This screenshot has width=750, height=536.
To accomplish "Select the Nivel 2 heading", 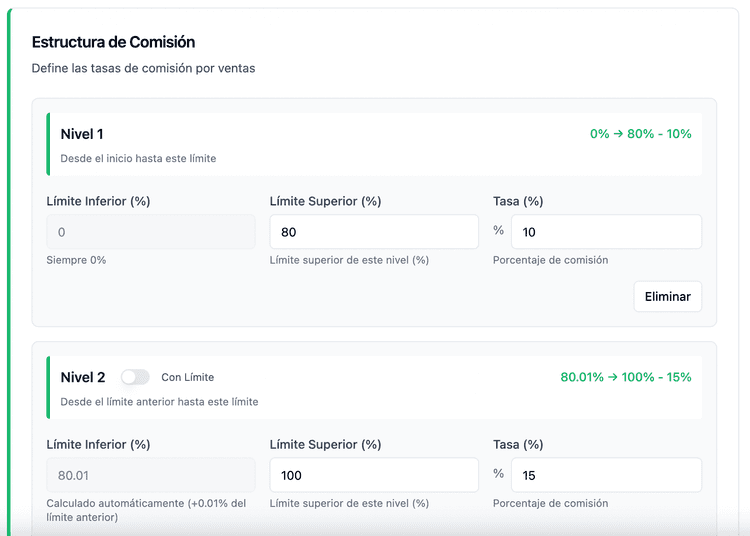I will (83, 377).
